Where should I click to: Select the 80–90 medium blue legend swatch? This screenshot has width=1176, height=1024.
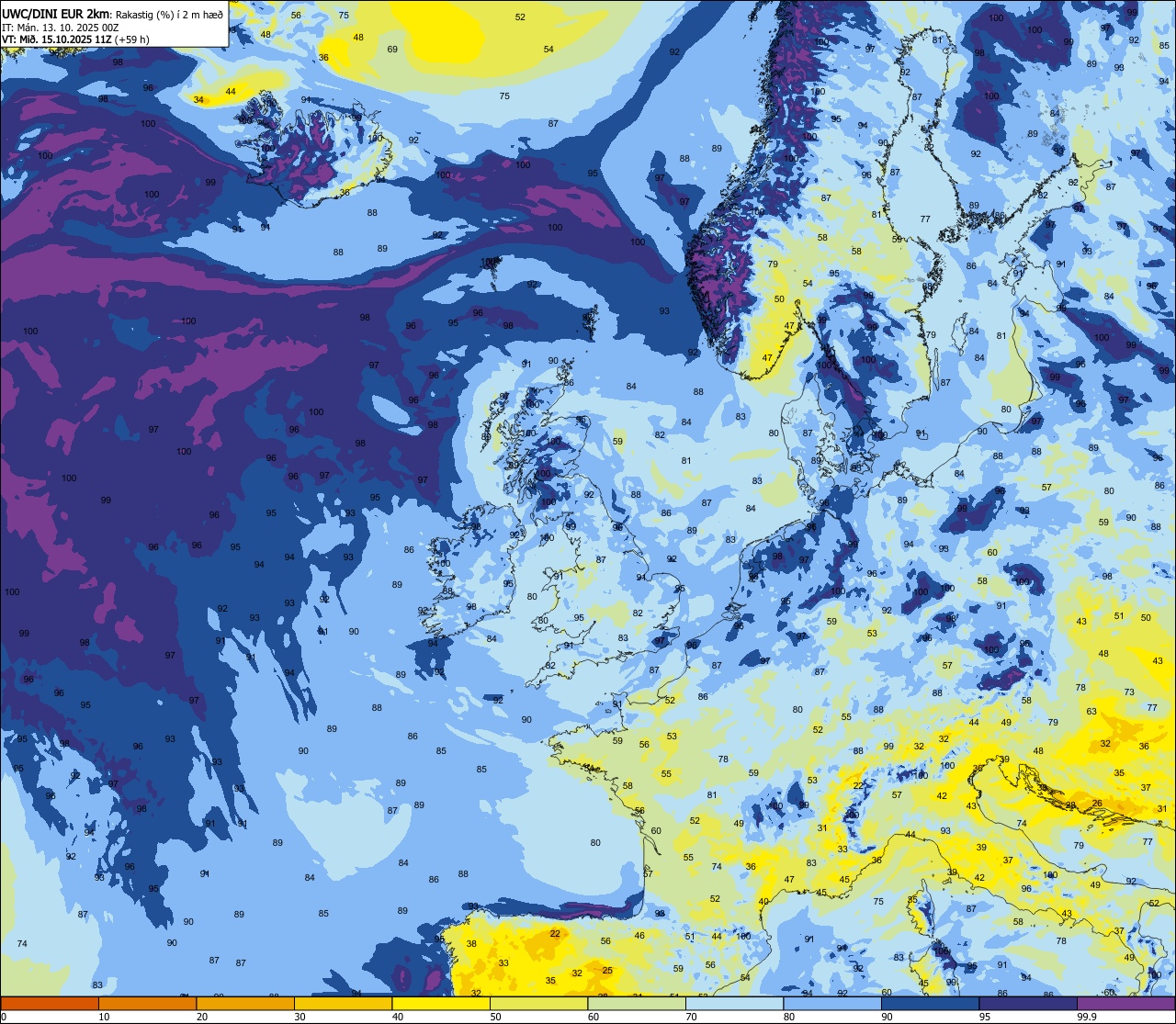(x=832, y=1003)
